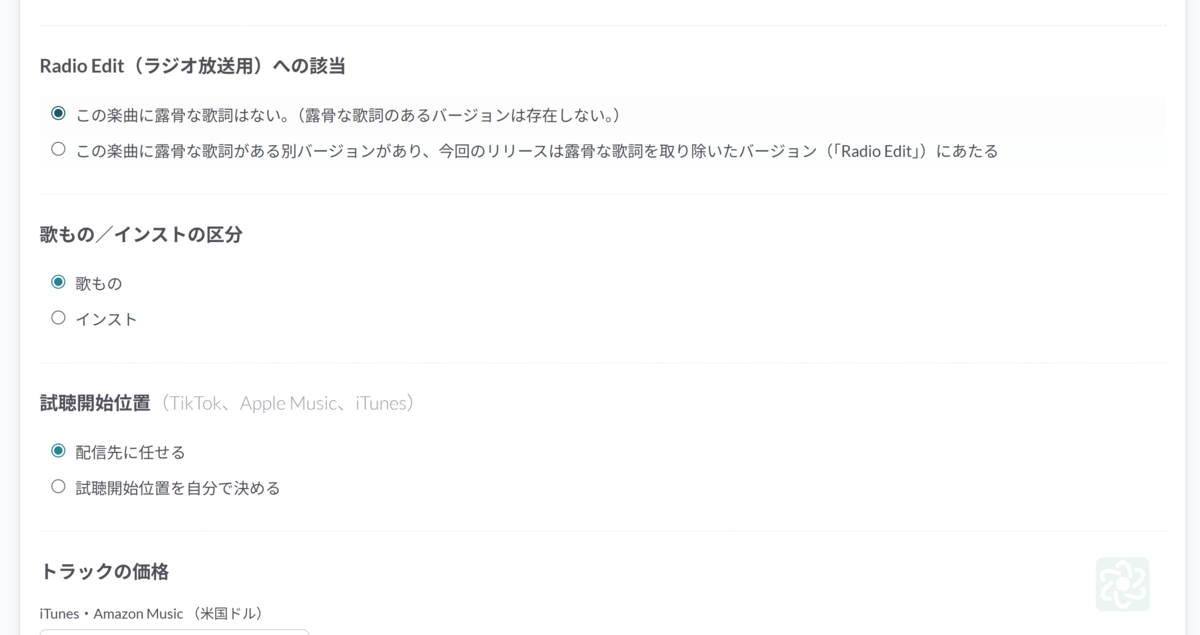Click the 'Radio Edit（ラジオ放送用）への該当' heading

[193, 66]
